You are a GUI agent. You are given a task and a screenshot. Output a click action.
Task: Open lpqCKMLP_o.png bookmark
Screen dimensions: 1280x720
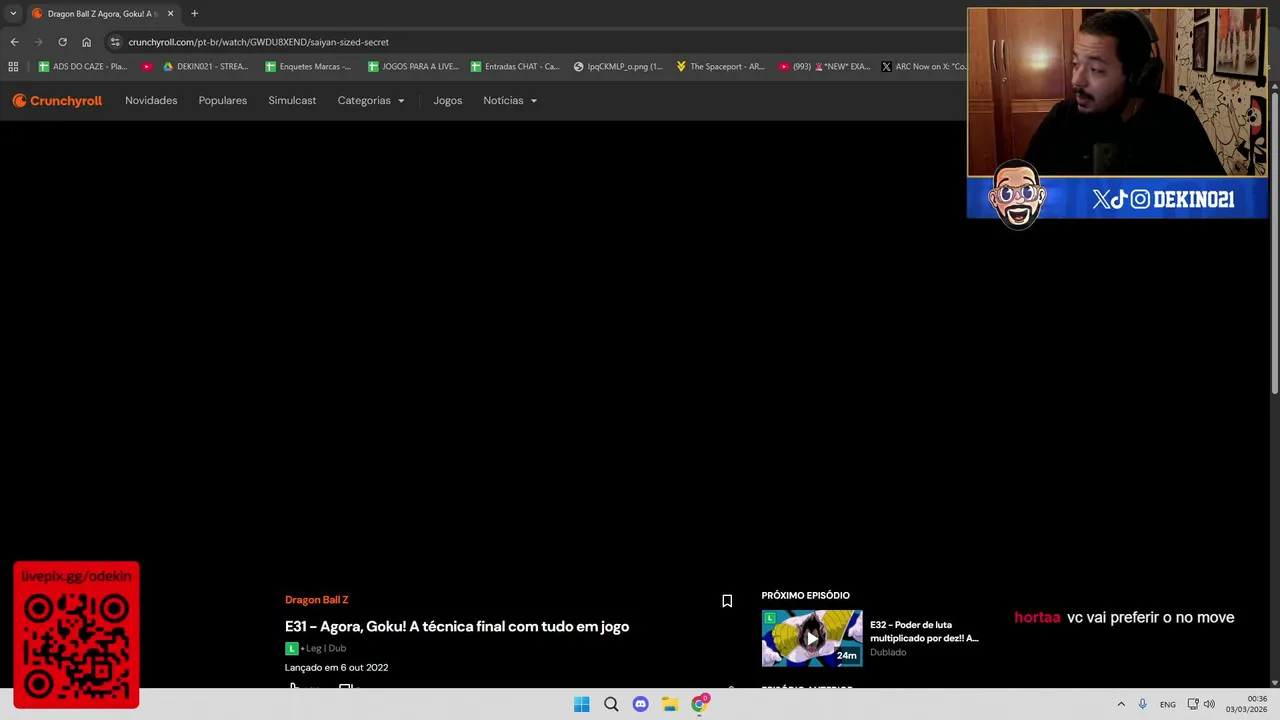pyautogui.click(x=617, y=66)
